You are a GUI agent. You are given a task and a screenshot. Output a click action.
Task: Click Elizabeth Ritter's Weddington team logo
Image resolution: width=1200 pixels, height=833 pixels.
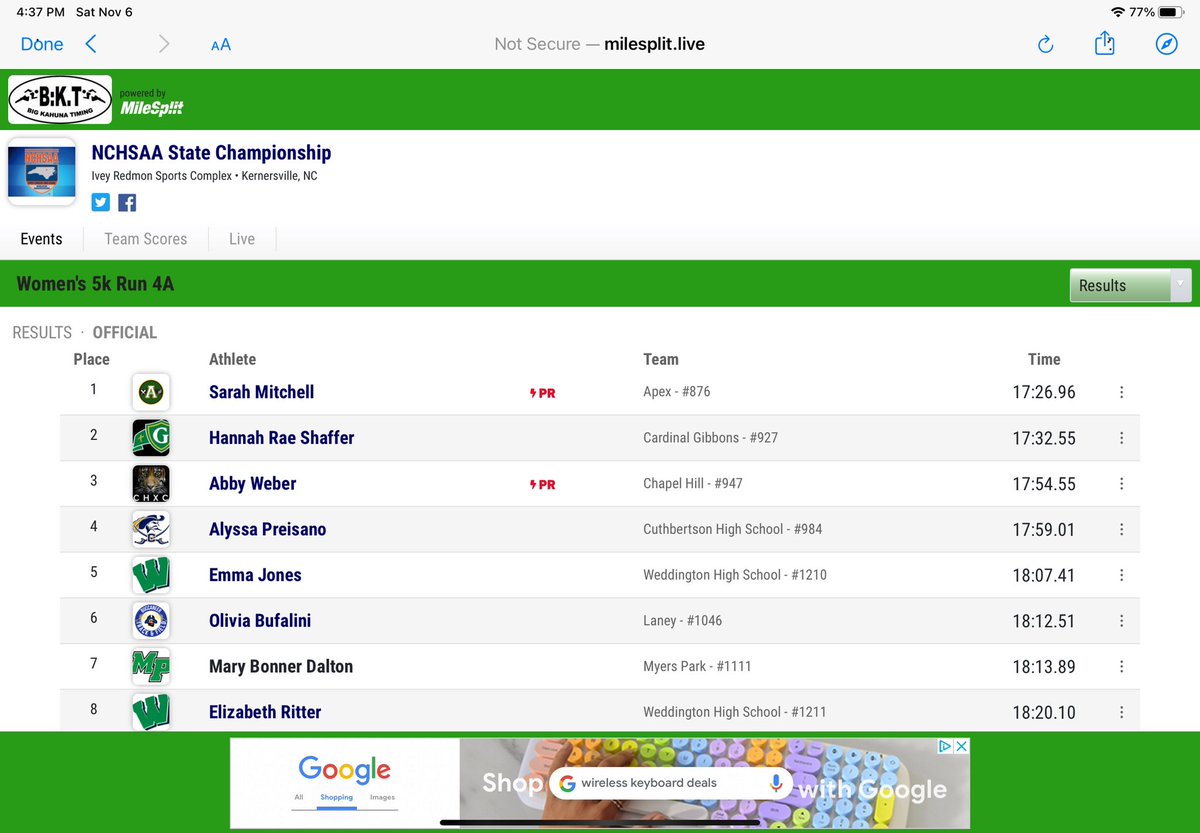151,712
